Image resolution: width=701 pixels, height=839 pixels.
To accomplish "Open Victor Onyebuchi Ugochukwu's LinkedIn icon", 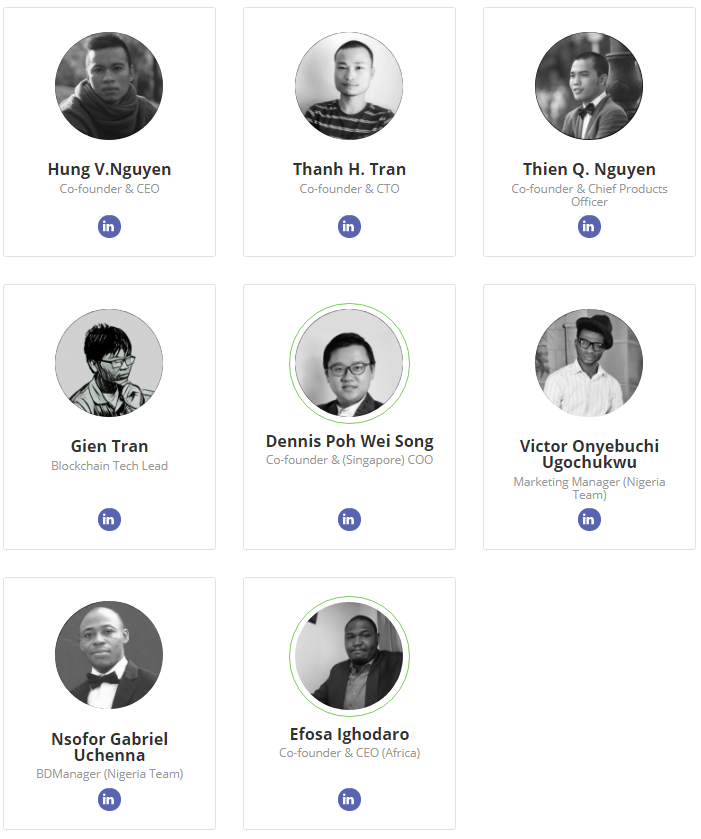I will 589,520.
